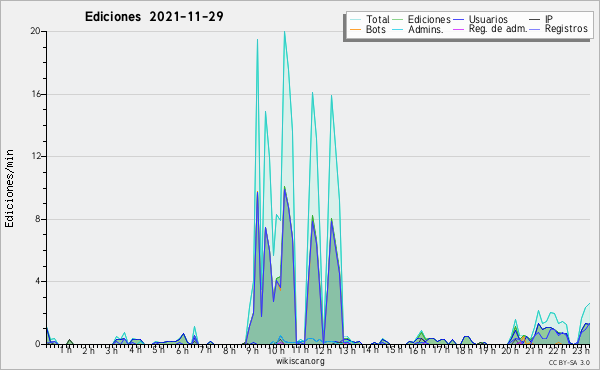
Task: Click the Reg. de adm. legend label
Action: click(x=498, y=29)
